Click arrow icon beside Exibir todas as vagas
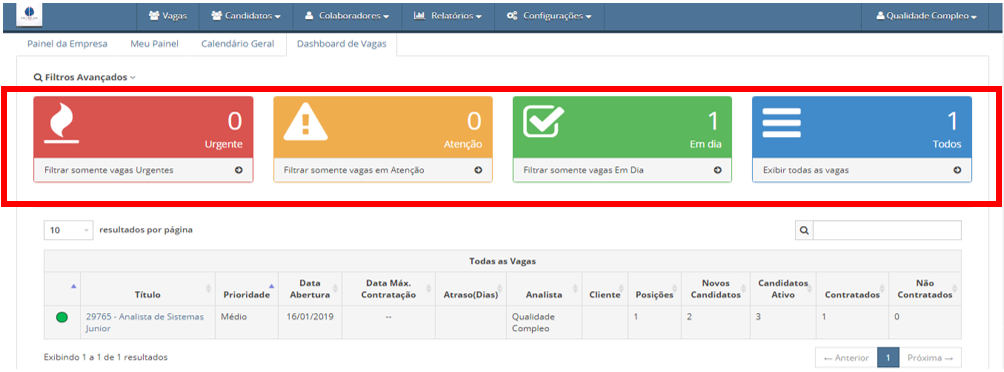The height and width of the screenshot is (372, 1004). pos(957,170)
